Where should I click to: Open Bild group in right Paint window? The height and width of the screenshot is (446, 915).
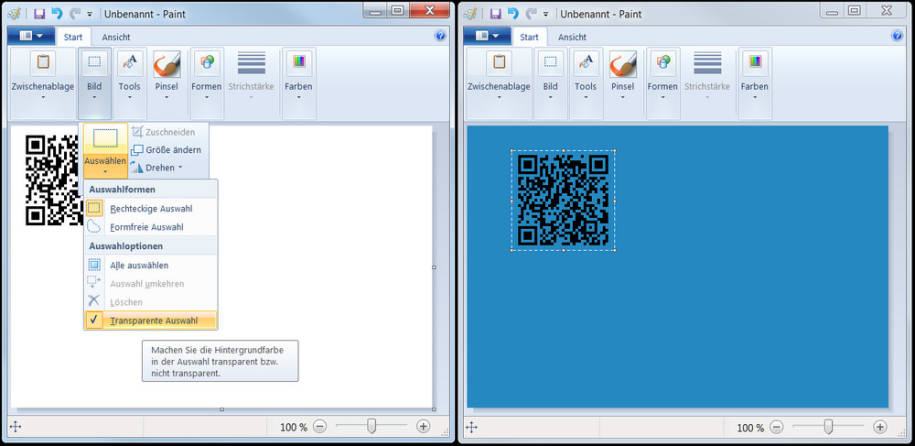(550, 83)
